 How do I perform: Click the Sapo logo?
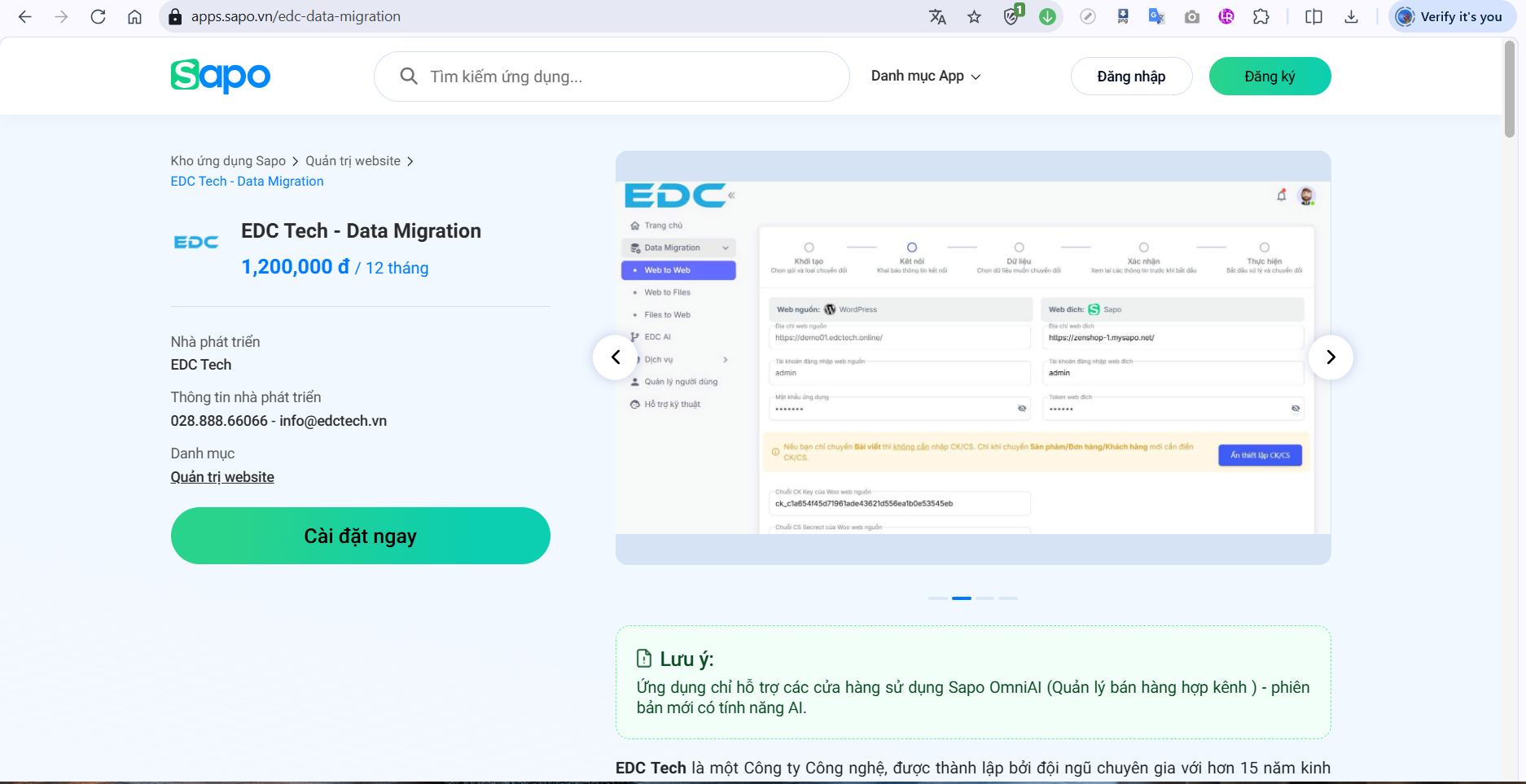221,77
